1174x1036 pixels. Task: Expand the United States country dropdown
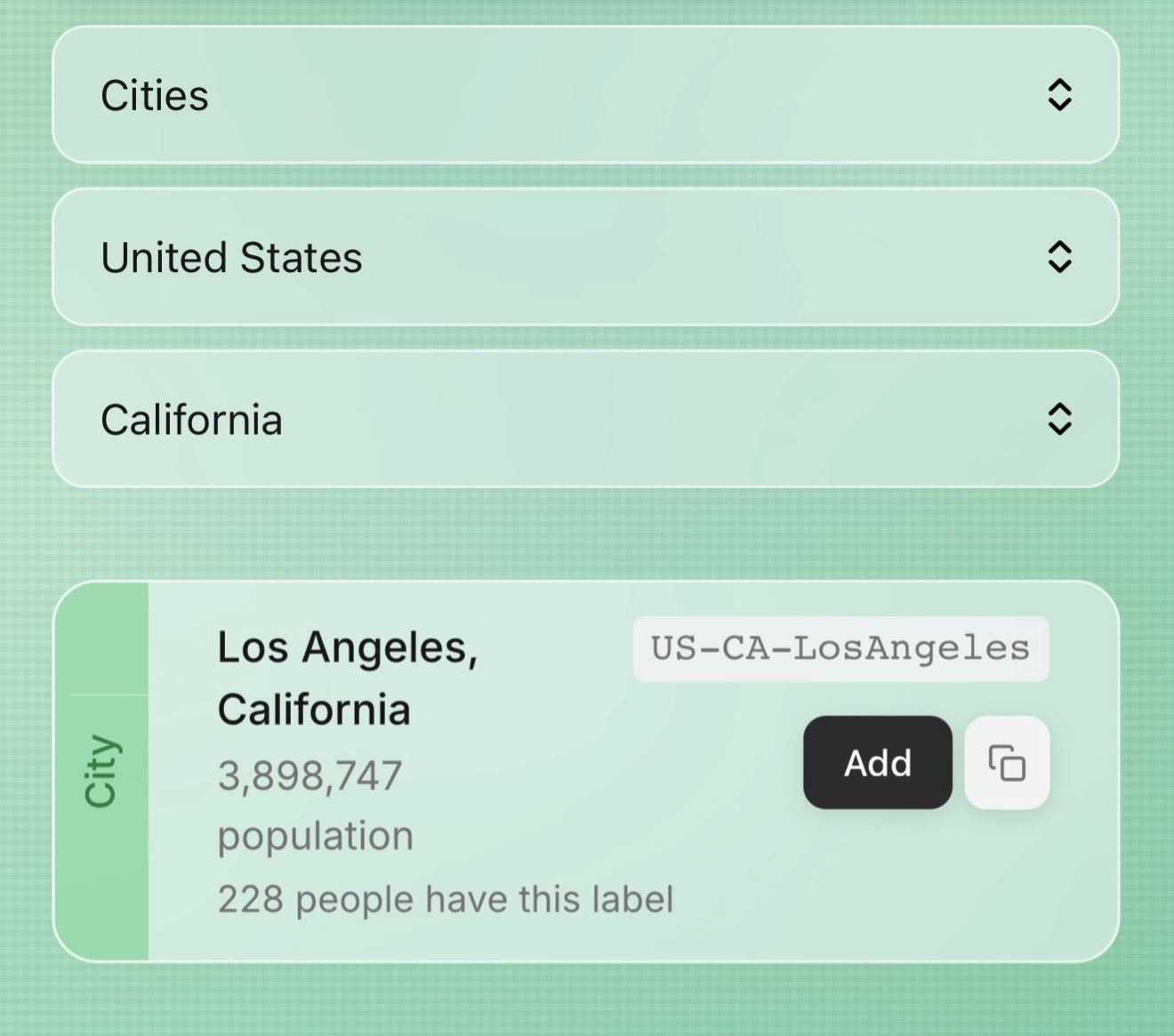585,257
